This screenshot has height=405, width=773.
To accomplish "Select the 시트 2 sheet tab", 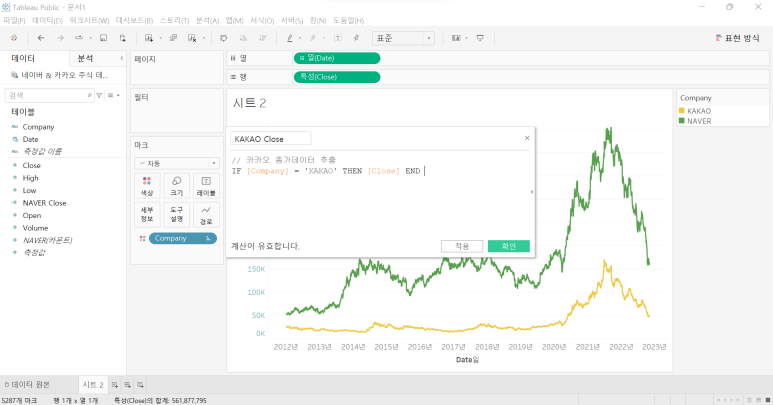I will pyautogui.click(x=93, y=384).
